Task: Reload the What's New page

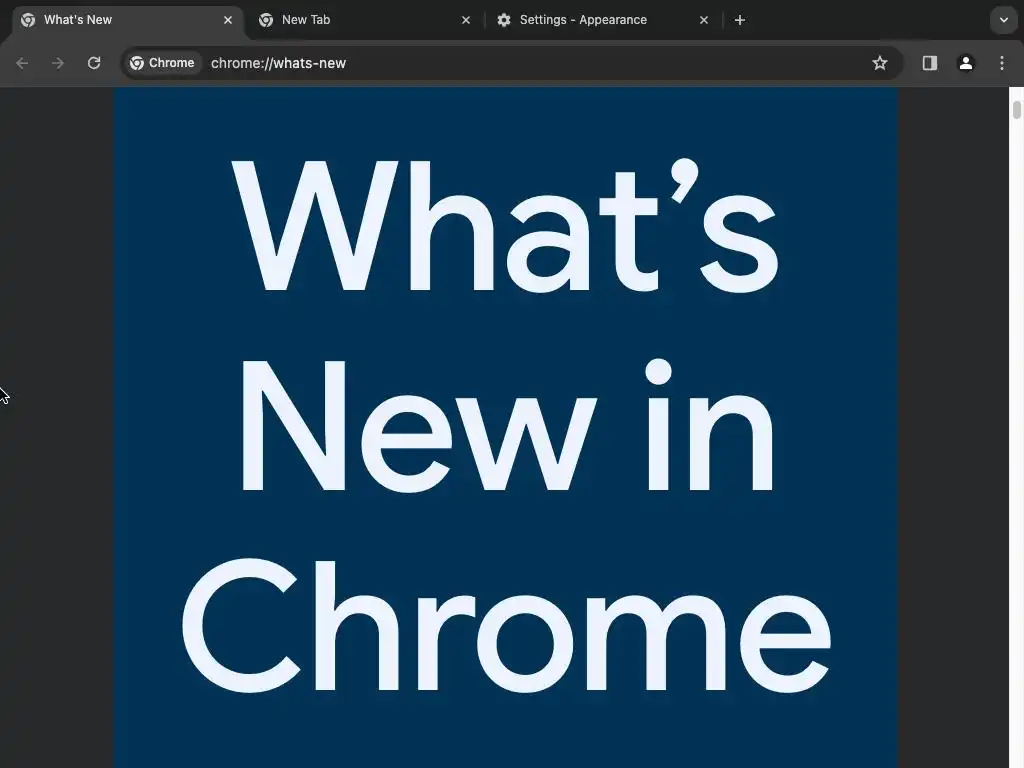Action: coord(94,63)
